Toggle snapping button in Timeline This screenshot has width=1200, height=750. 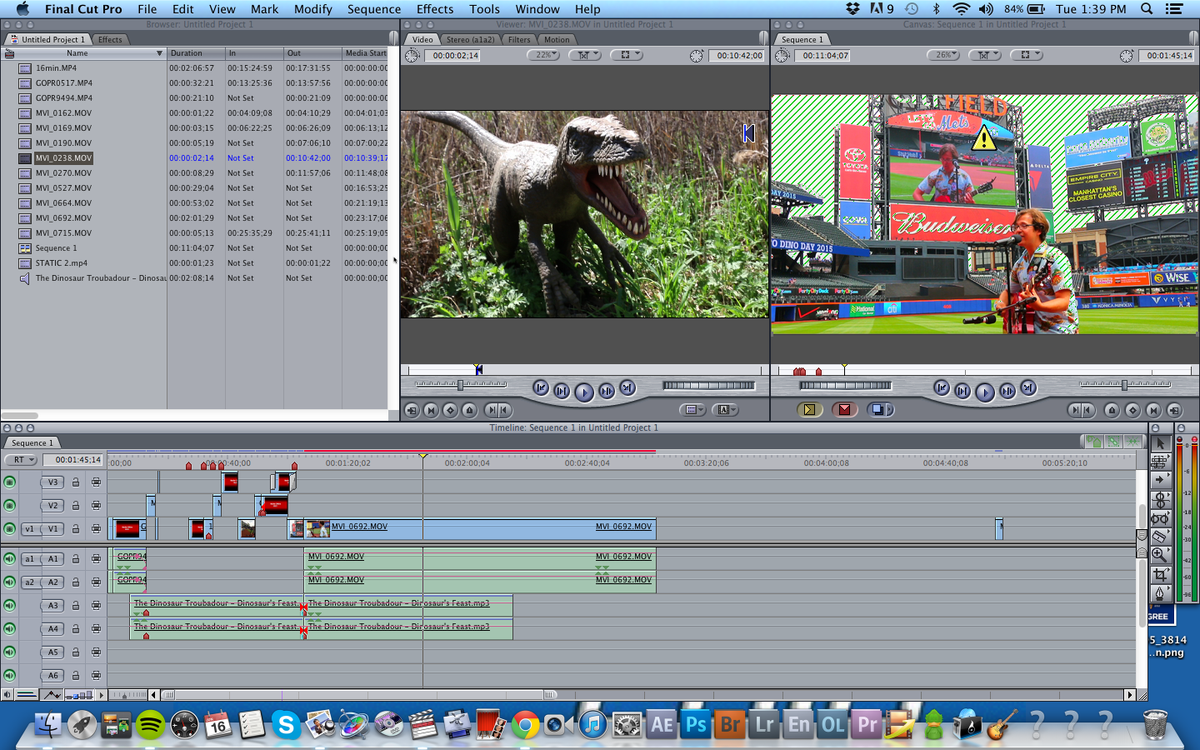[1133, 441]
